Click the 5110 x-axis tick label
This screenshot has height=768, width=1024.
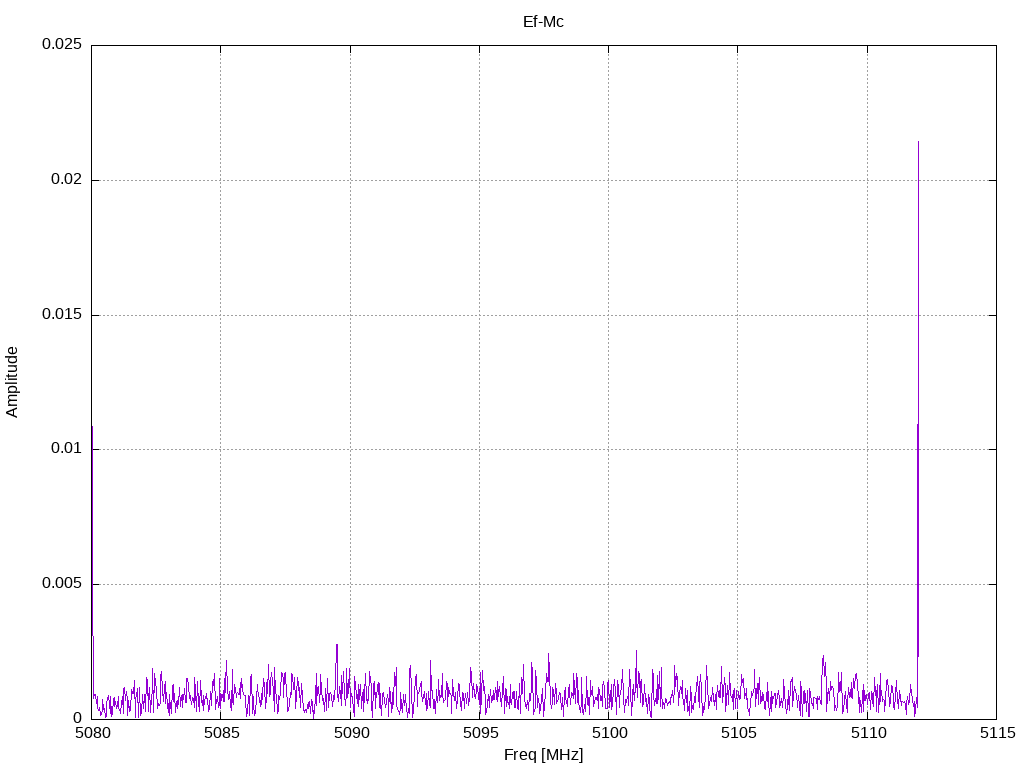[x=868, y=733]
